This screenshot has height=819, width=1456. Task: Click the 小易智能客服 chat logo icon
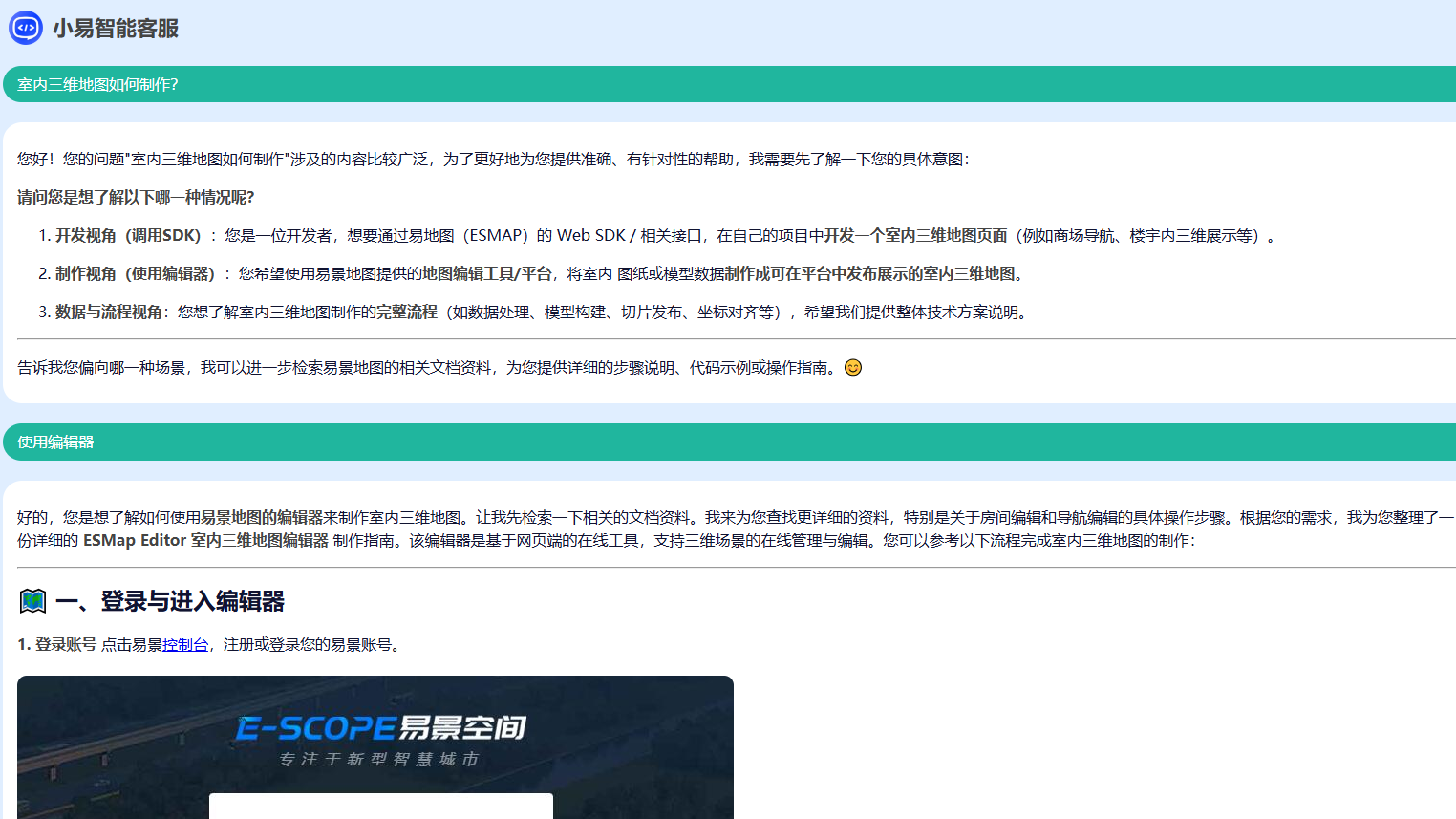[26, 28]
